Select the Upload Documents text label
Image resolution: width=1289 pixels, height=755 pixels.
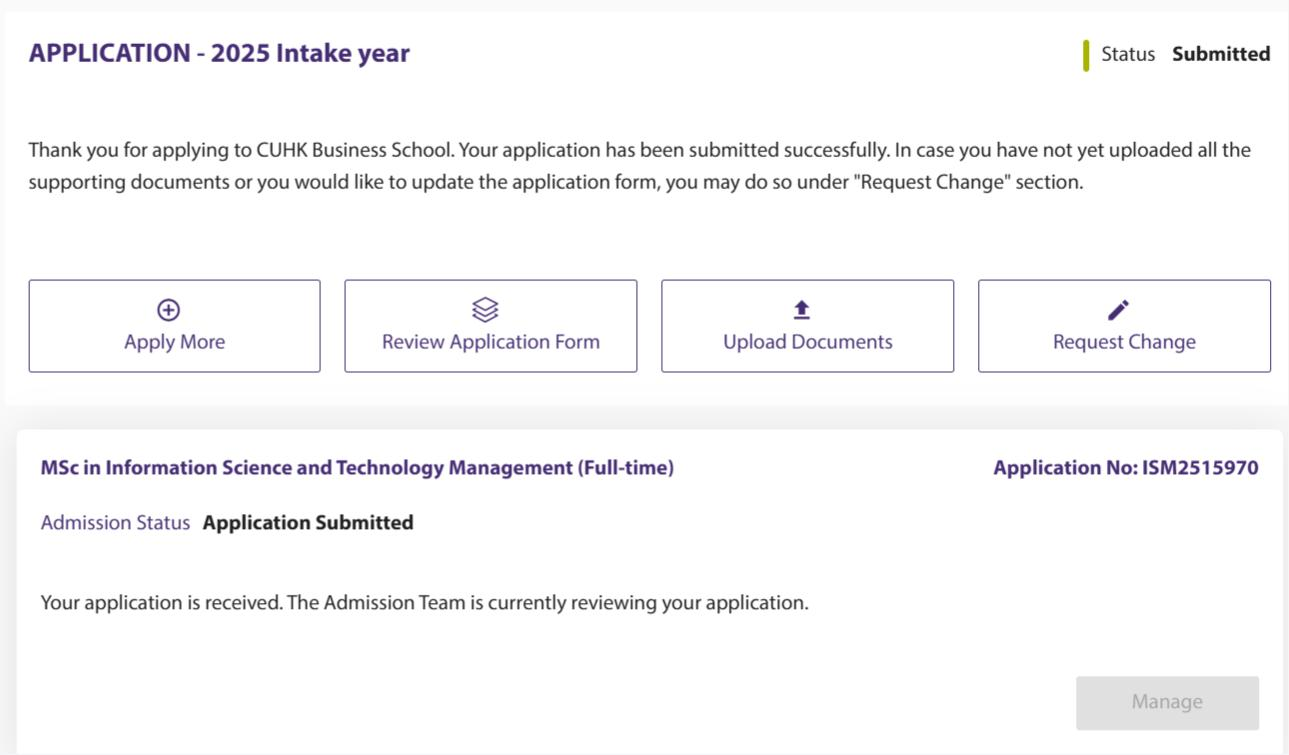(x=807, y=342)
